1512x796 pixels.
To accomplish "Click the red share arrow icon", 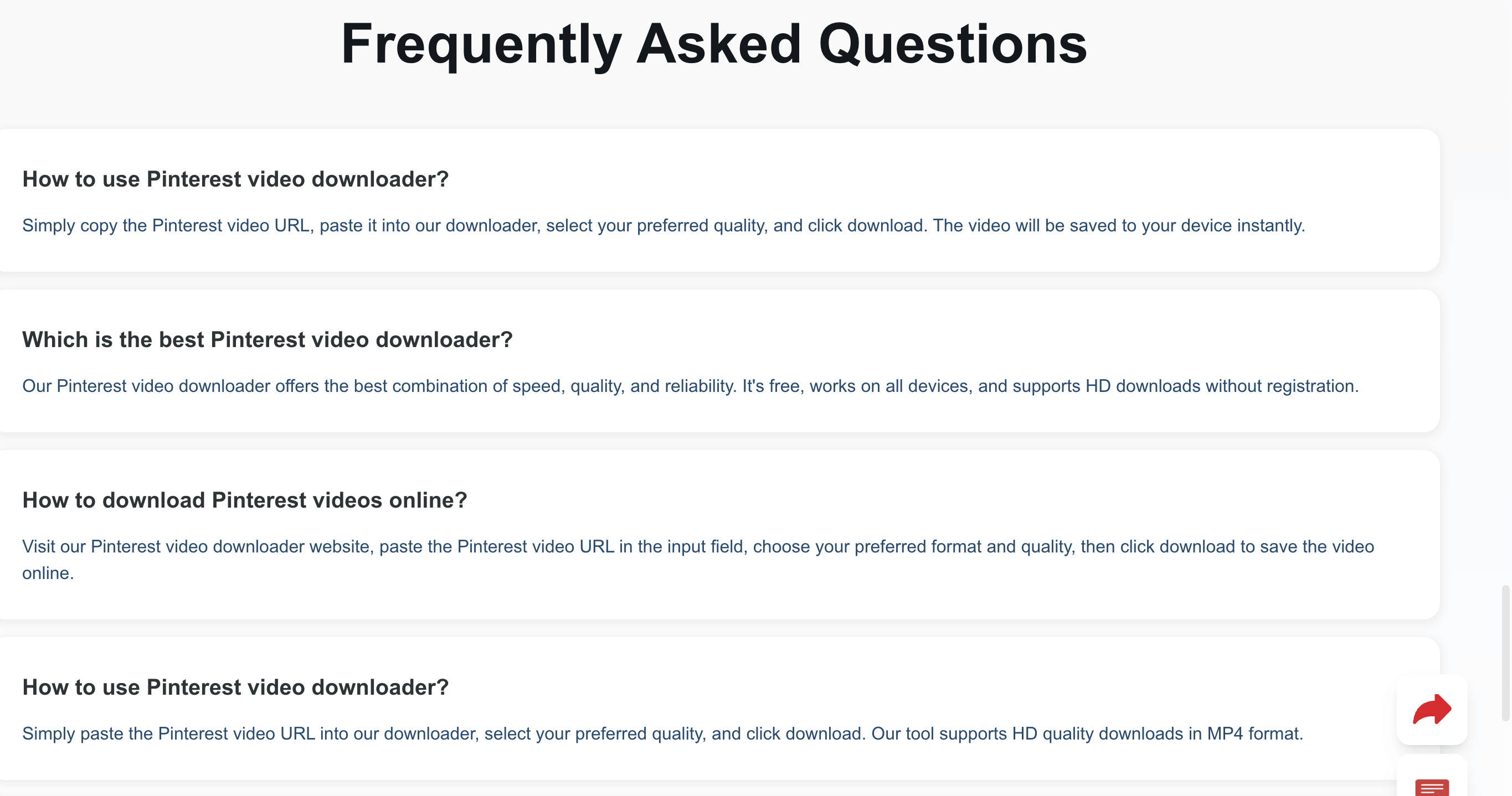I will pos(1432,709).
